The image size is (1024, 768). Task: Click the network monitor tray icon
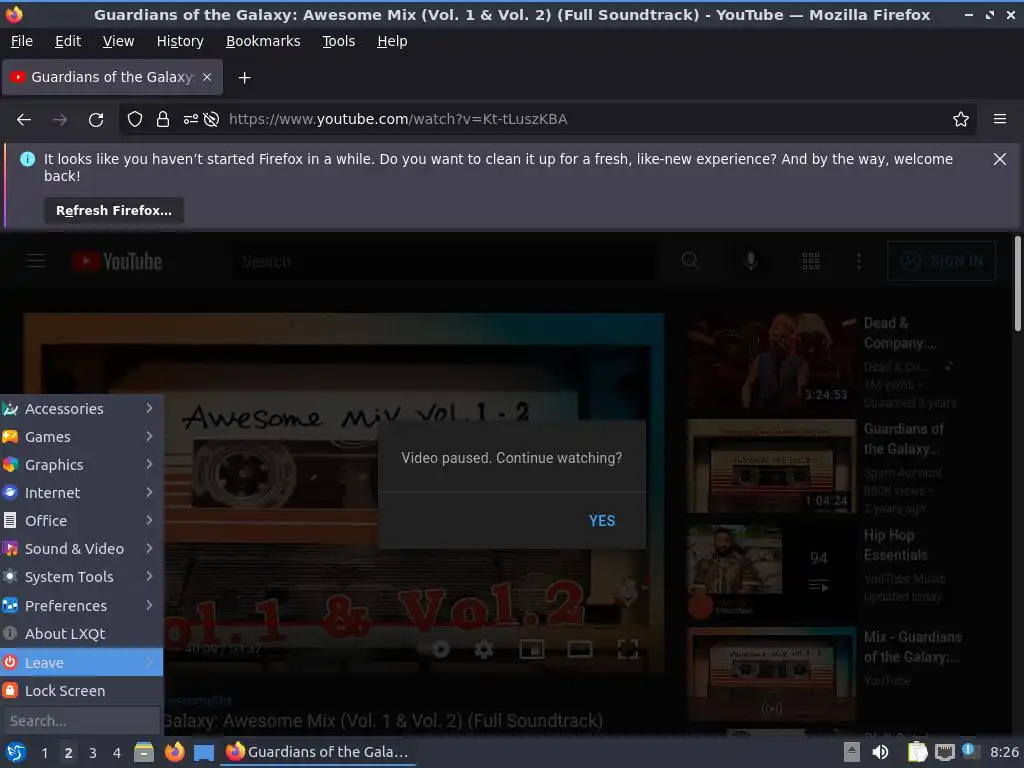945,752
